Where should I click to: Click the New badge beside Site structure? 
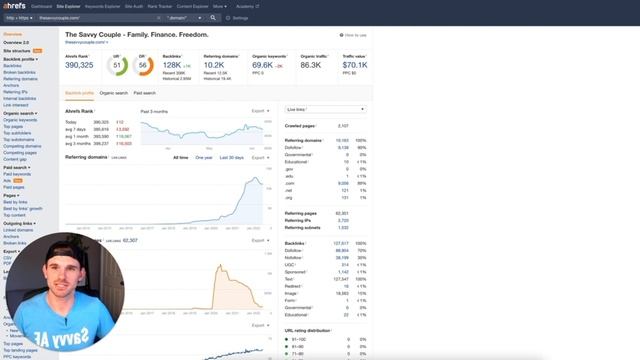coord(38,51)
